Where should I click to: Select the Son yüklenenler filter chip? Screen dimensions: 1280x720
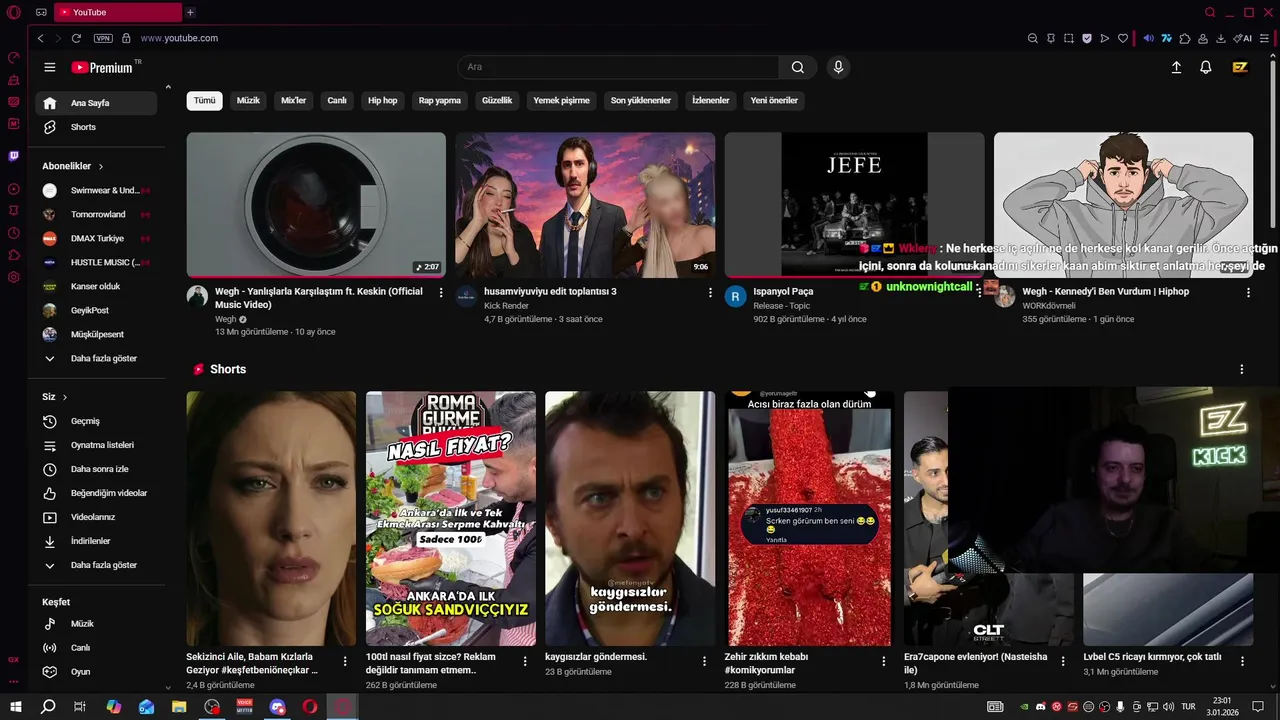coord(641,101)
